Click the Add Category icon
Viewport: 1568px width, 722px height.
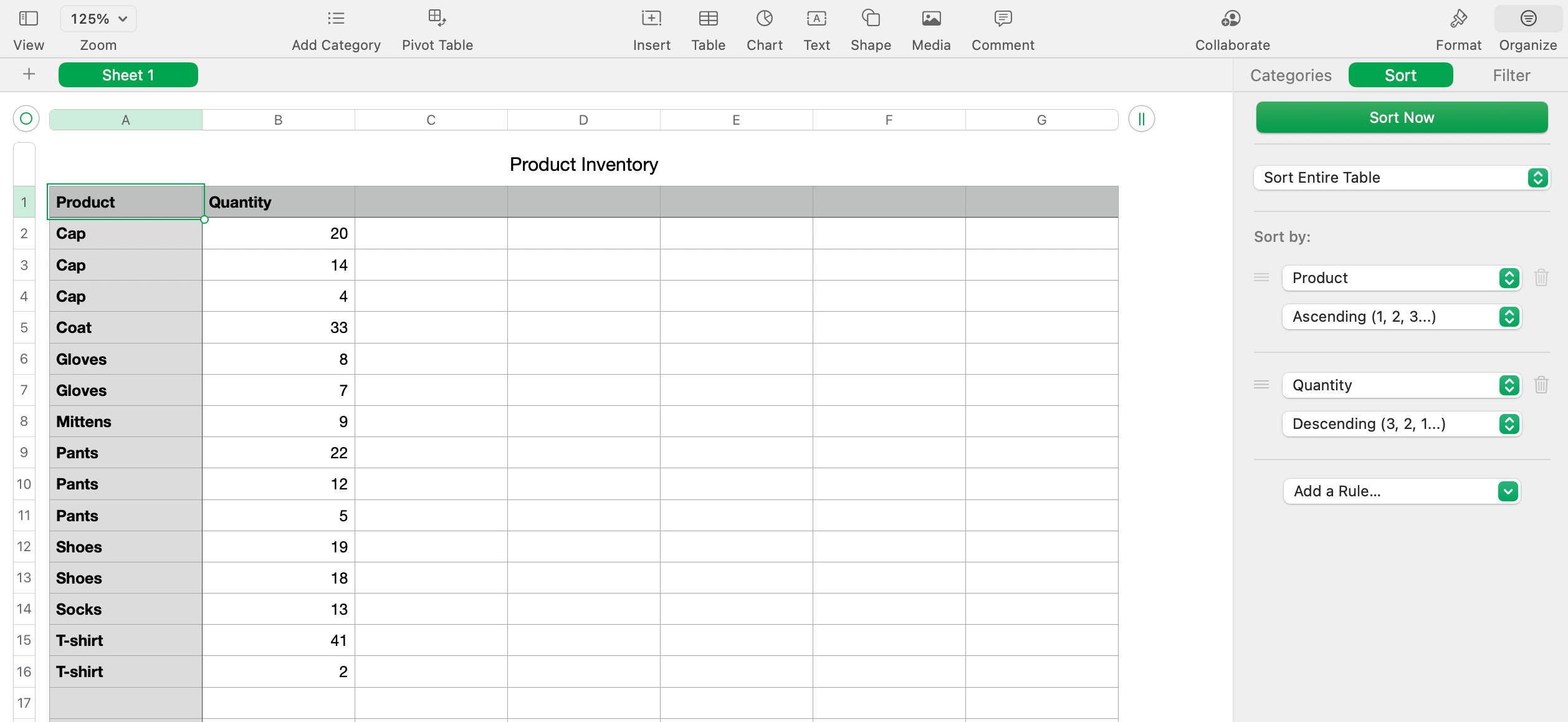[336, 19]
